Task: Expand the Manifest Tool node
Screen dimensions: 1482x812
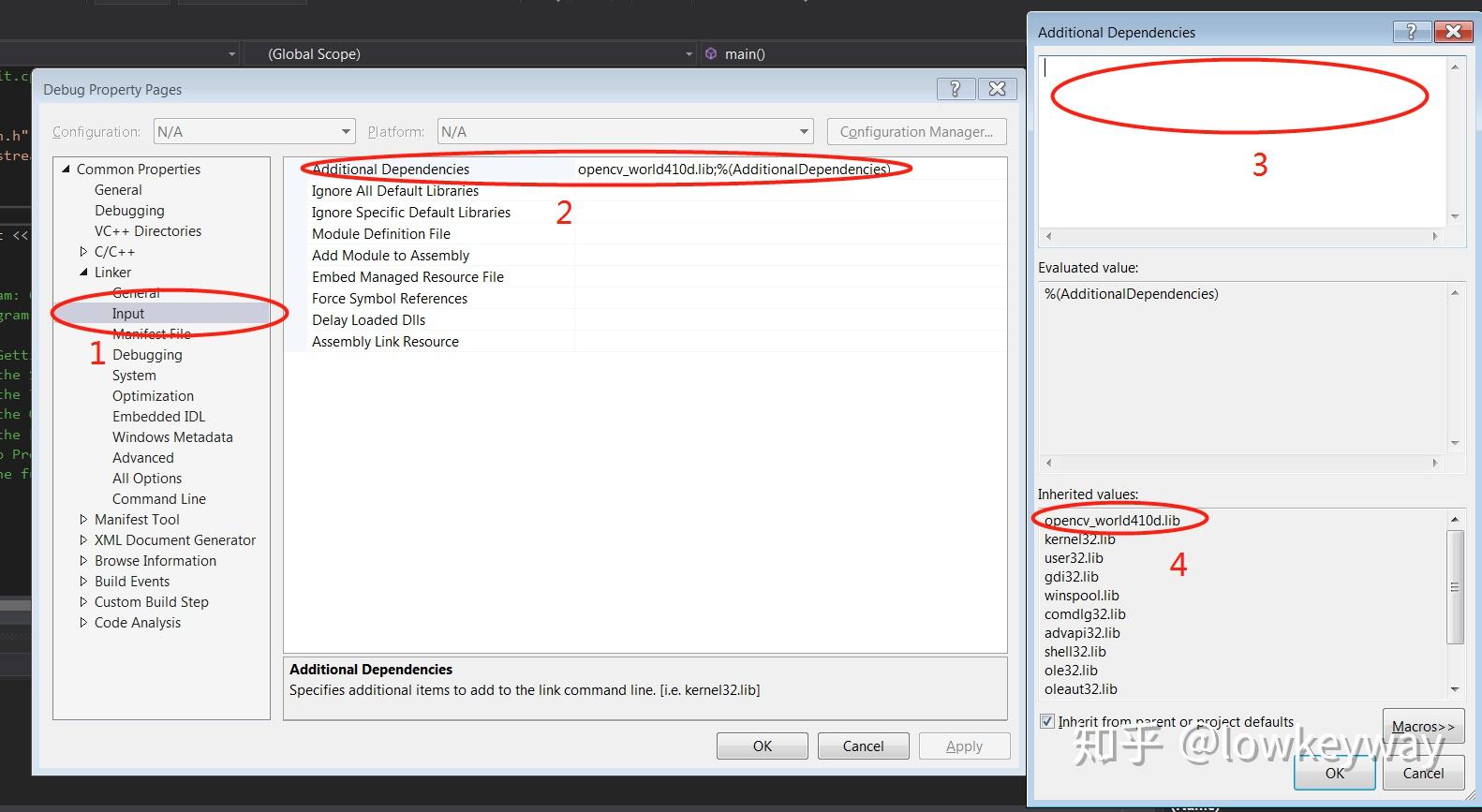Action: 83,519
